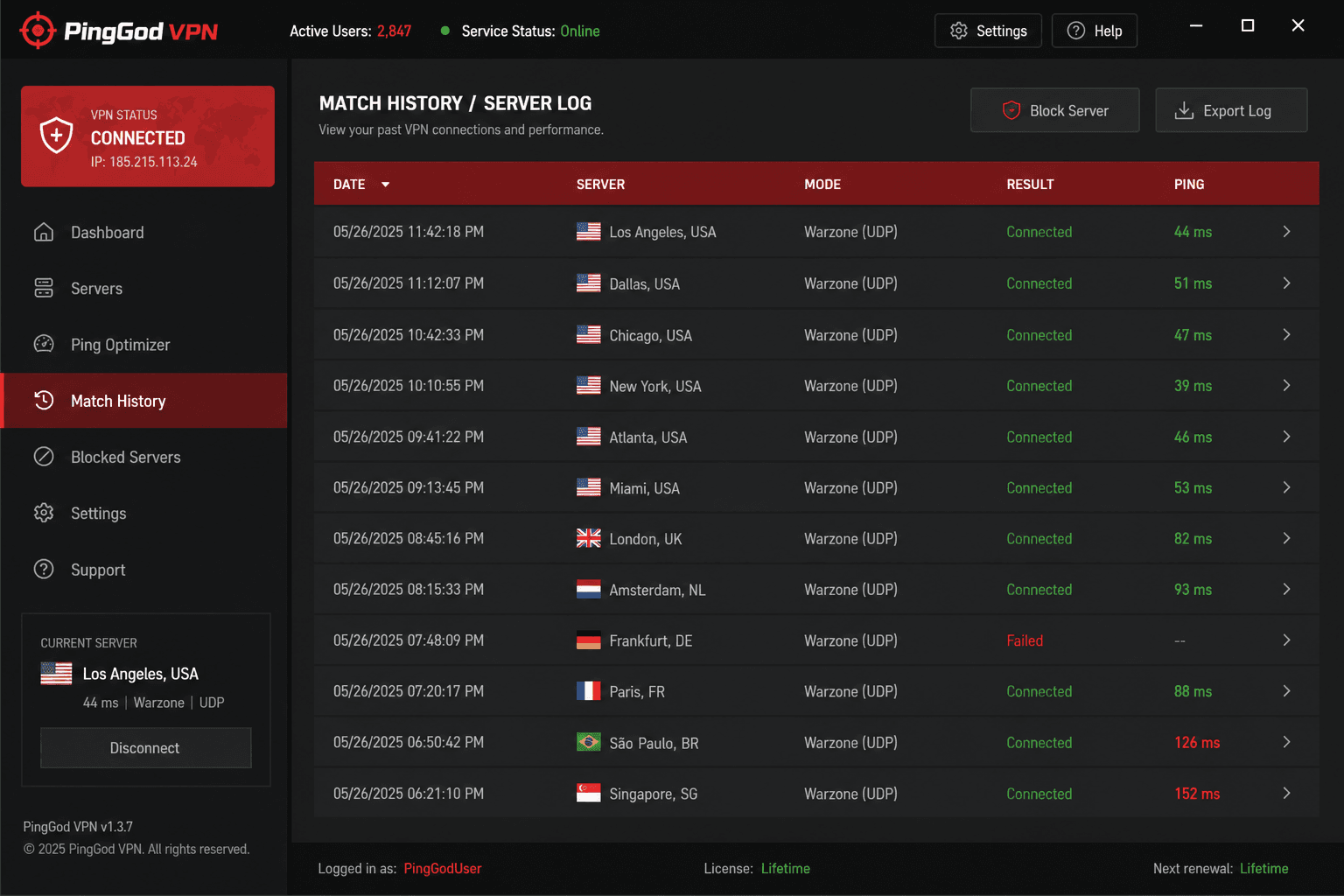Click the Dashboard home icon
1344x896 pixels.
point(44,232)
